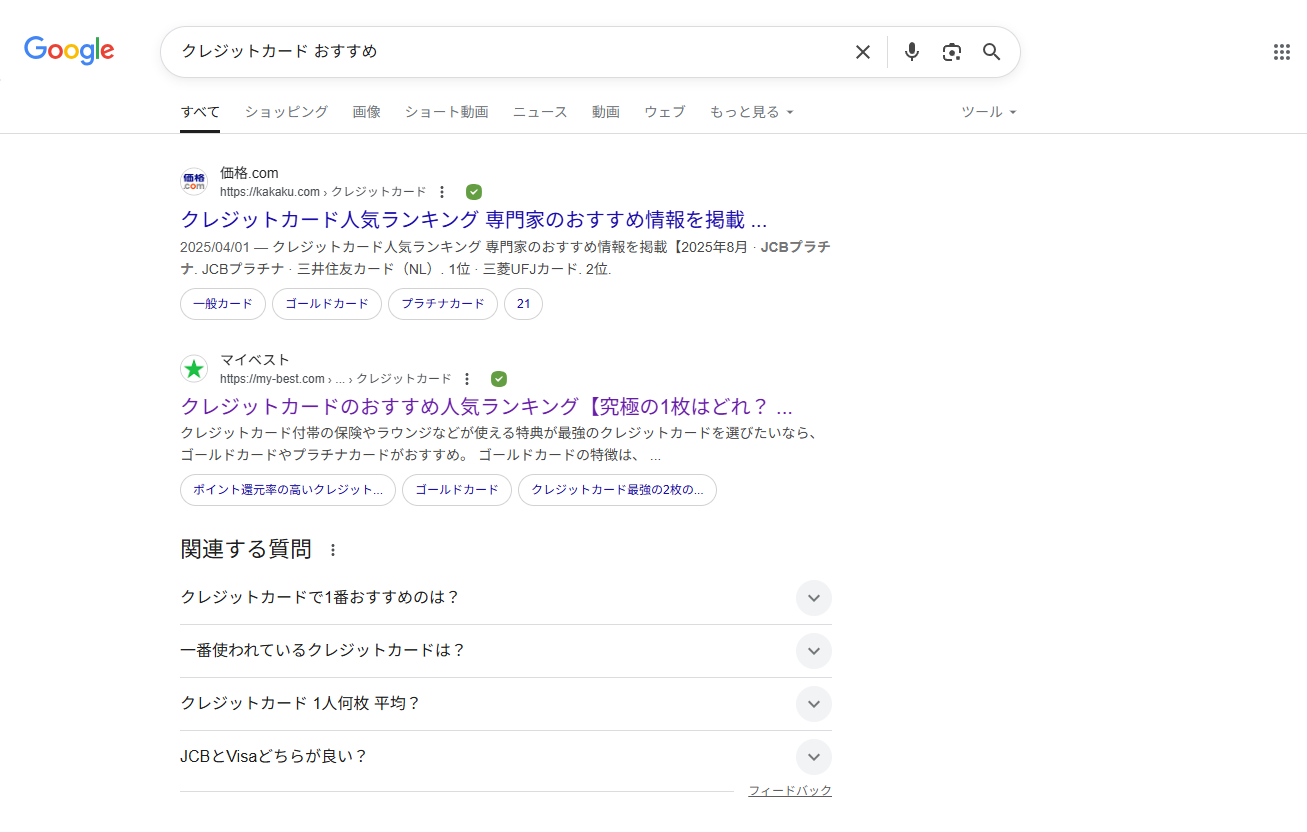The width and height of the screenshot is (1307, 832).
Task: Click the magnifying glass search button
Action: click(991, 52)
